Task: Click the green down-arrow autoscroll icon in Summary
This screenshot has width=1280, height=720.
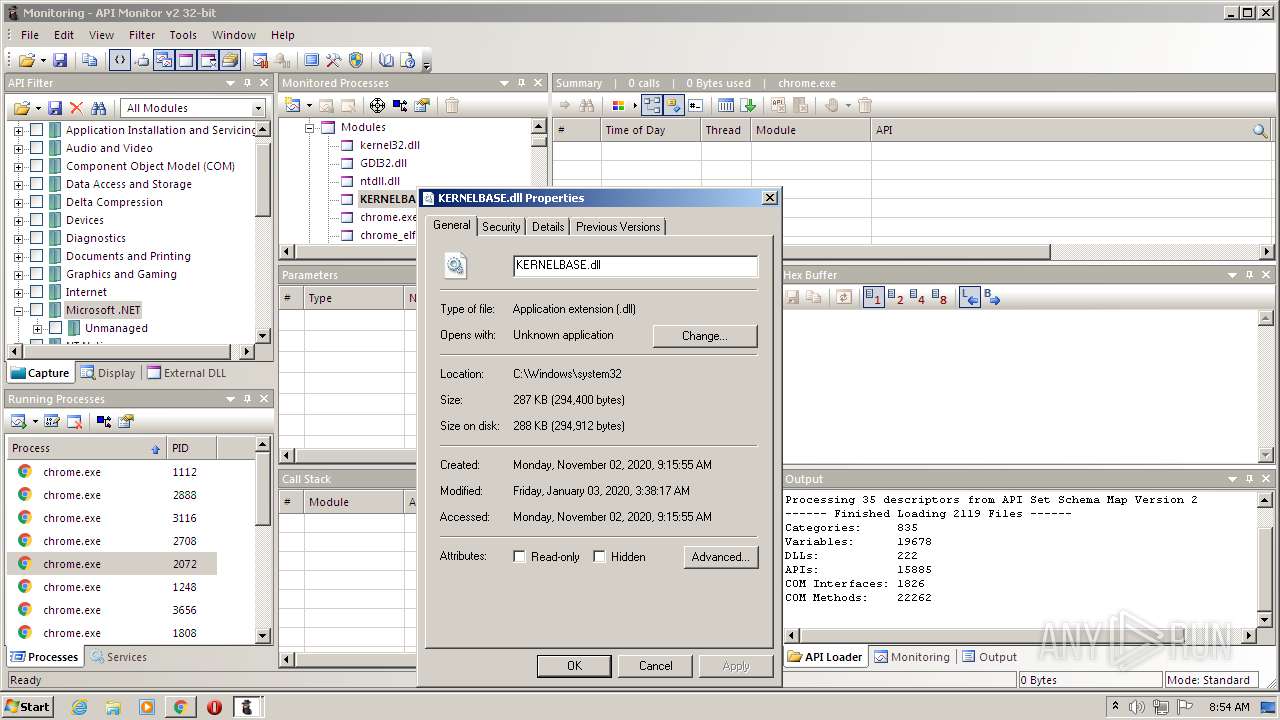Action: coord(749,105)
